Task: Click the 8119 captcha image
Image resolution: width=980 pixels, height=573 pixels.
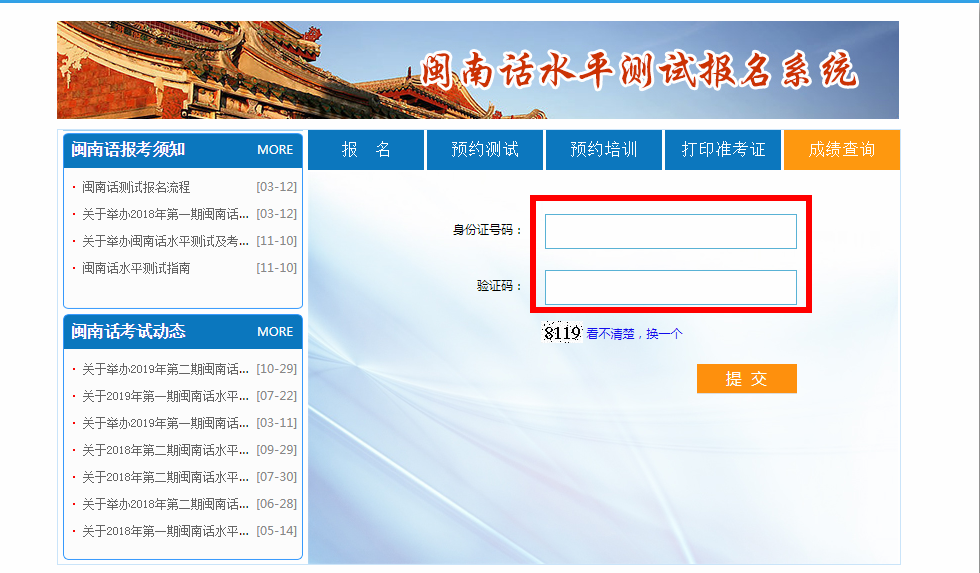Action: click(x=562, y=332)
